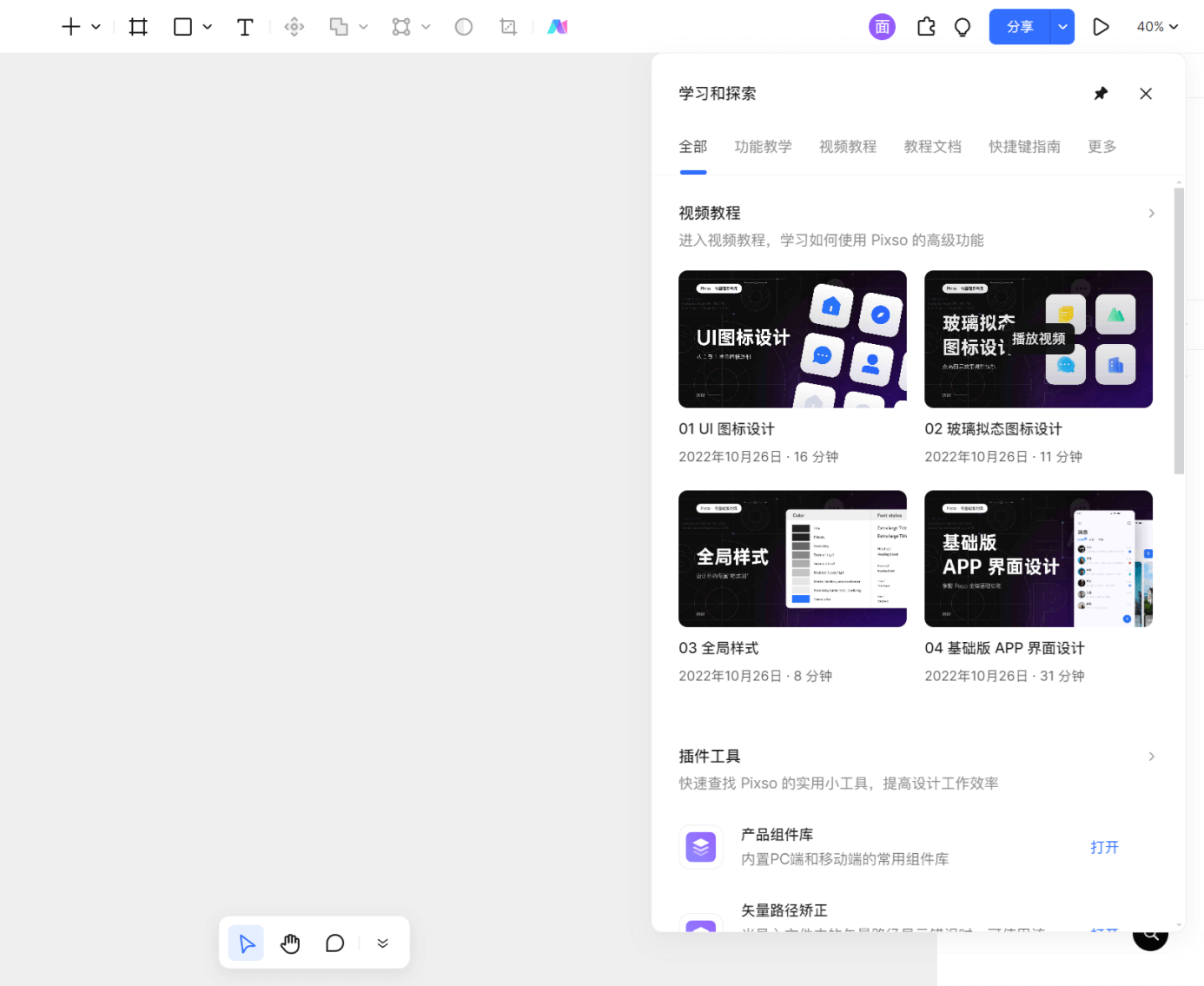Click the 矢量路径矫正 plugin name
The image size is (1204, 986).
click(x=784, y=910)
